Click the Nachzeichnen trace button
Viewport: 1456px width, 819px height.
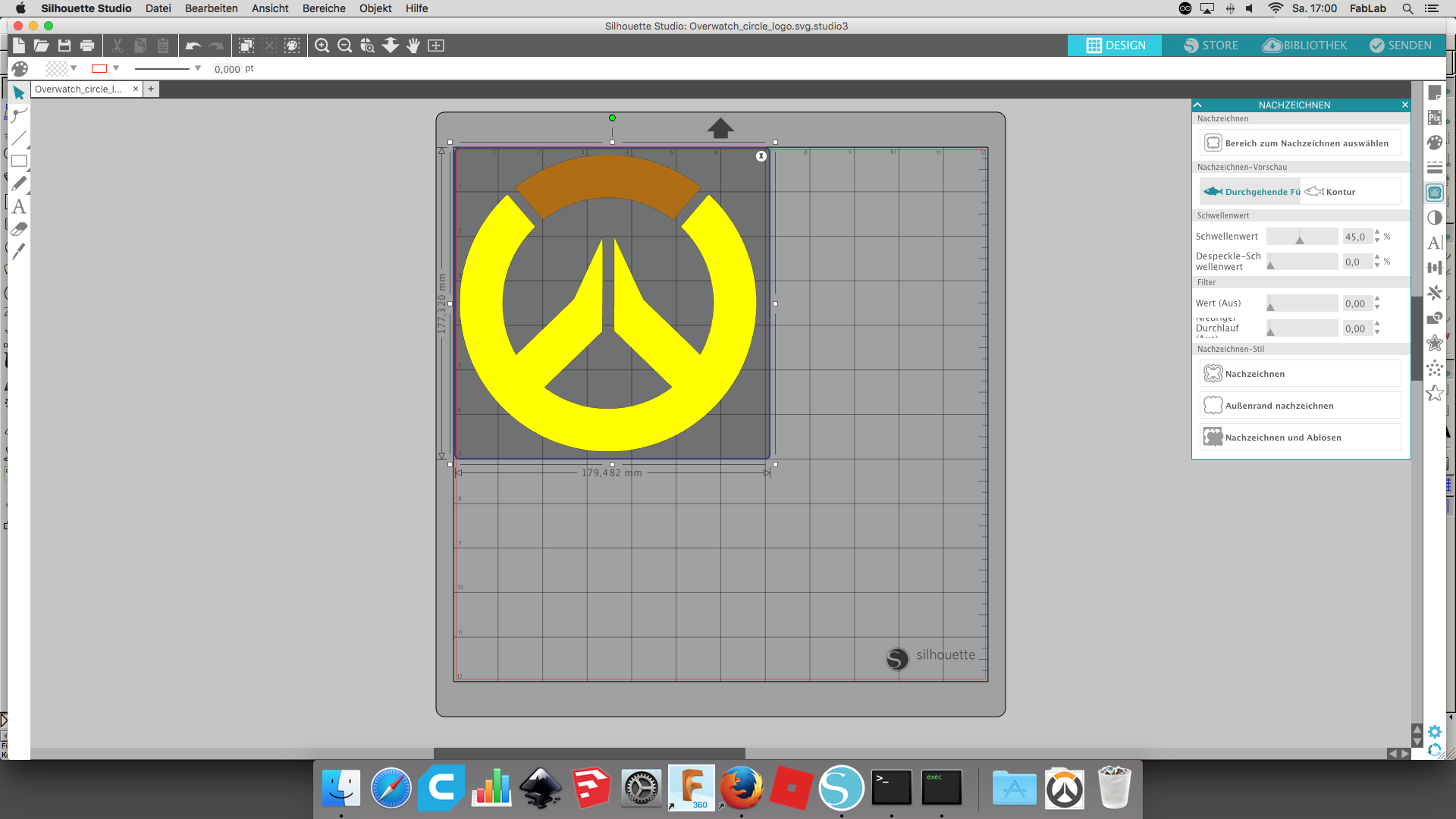click(1300, 373)
